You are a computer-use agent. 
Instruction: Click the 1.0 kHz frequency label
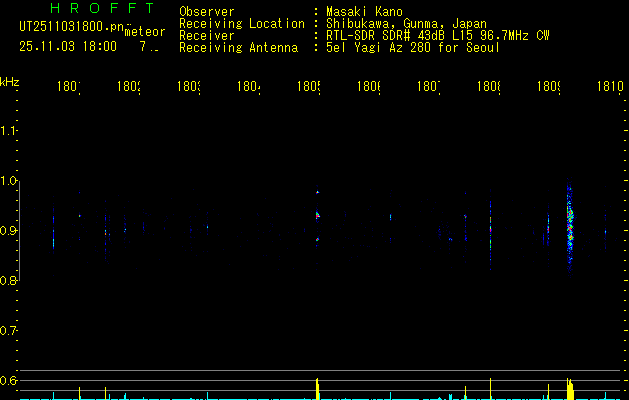coord(8,181)
